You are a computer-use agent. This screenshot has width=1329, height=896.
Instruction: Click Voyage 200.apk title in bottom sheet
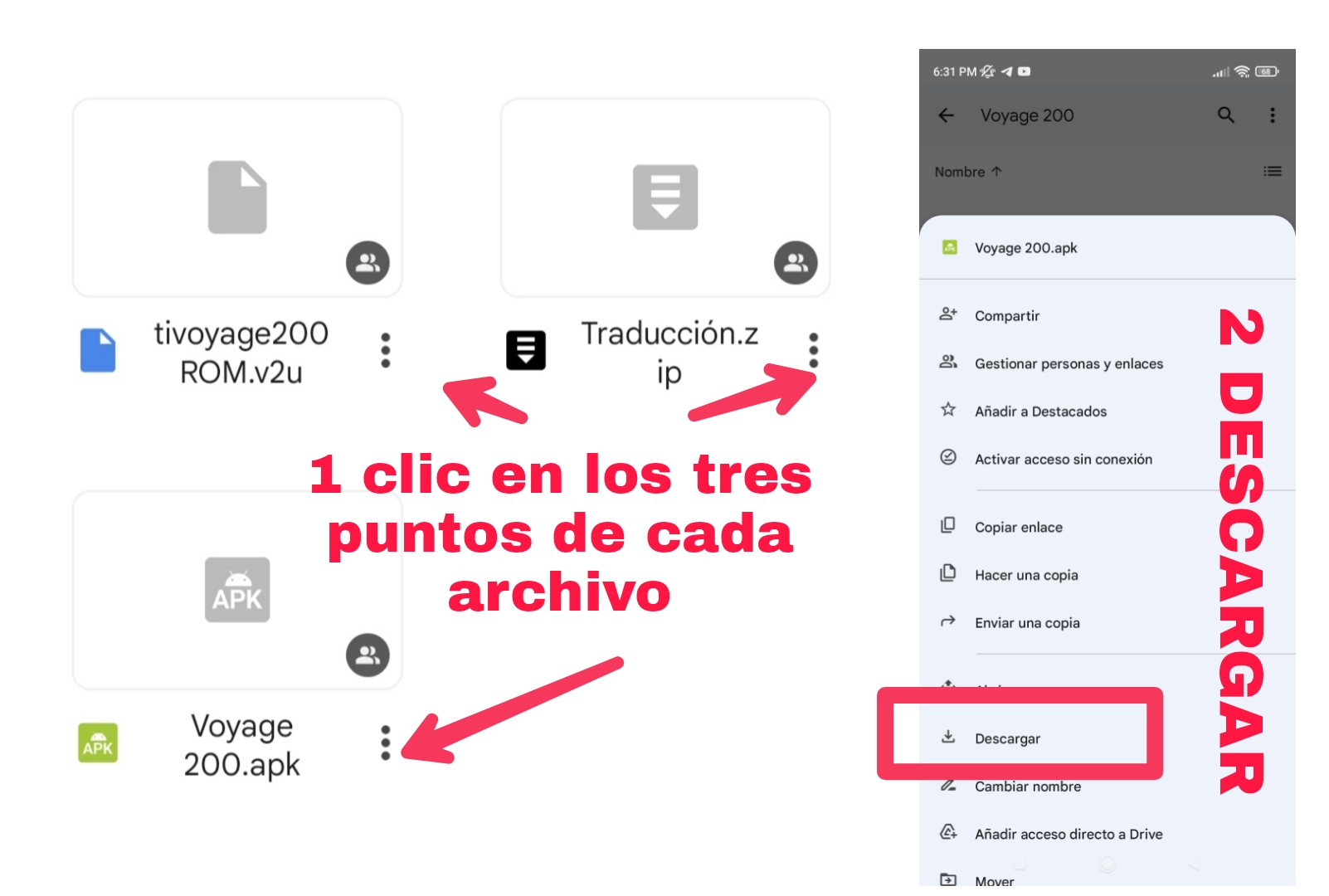(1026, 248)
